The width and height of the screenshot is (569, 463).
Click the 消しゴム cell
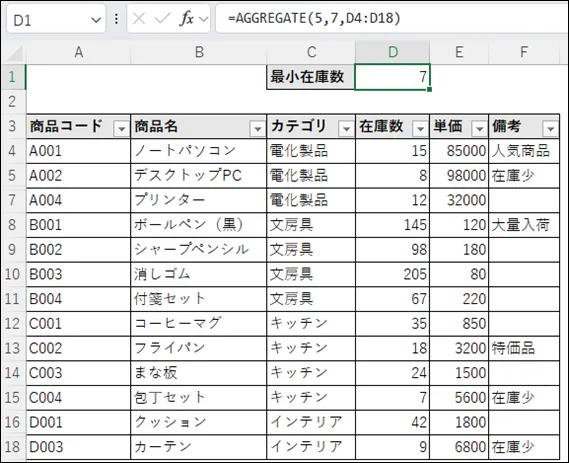pyautogui.click(x=198, y=274)
